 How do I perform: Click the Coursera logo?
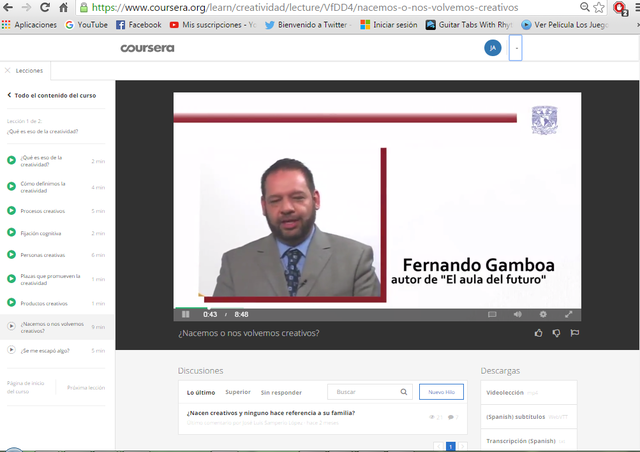pos(147,48)
